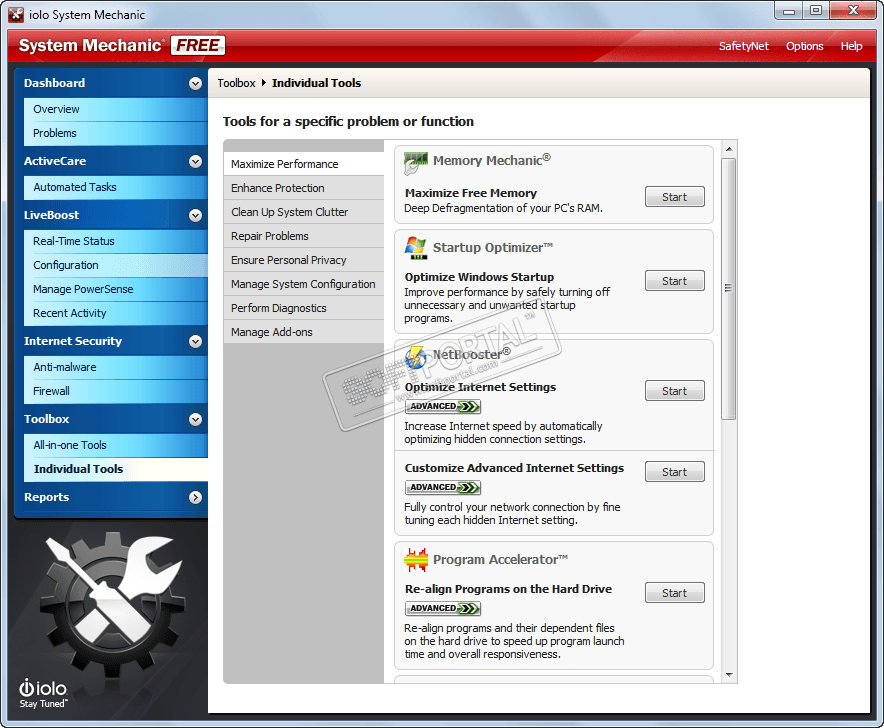Start Optimize Windows Startup tool

(x=675, y=281)
